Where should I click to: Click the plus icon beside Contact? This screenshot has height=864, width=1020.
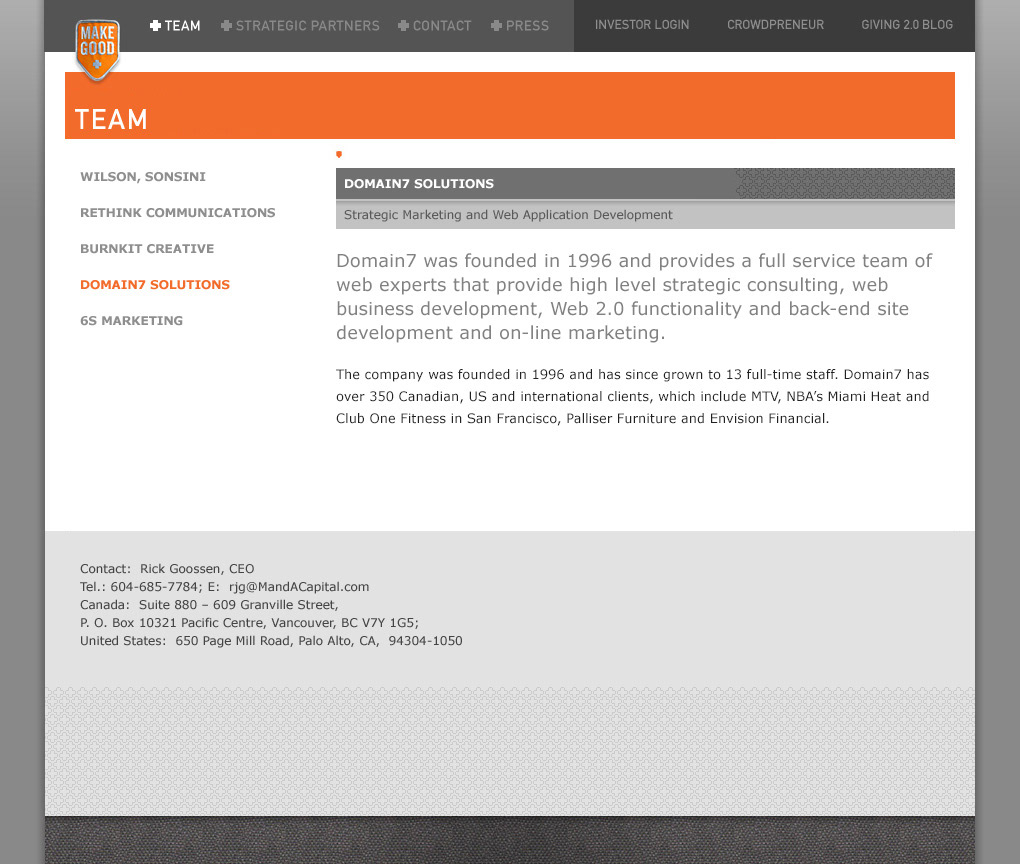coord(403,26)
